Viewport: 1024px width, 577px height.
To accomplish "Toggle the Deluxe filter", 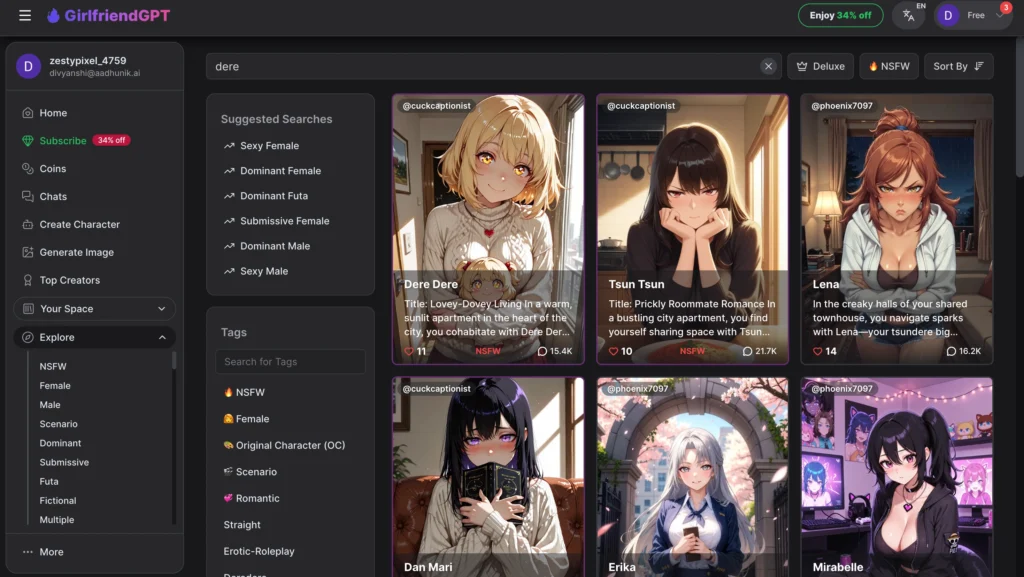I will tap(820, 66).
